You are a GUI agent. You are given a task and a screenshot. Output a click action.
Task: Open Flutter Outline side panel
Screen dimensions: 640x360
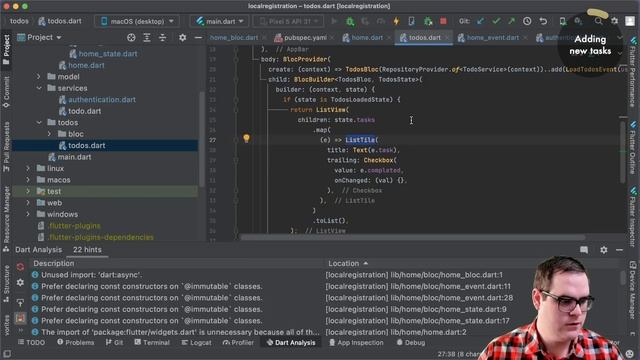[x=633, y=147]
